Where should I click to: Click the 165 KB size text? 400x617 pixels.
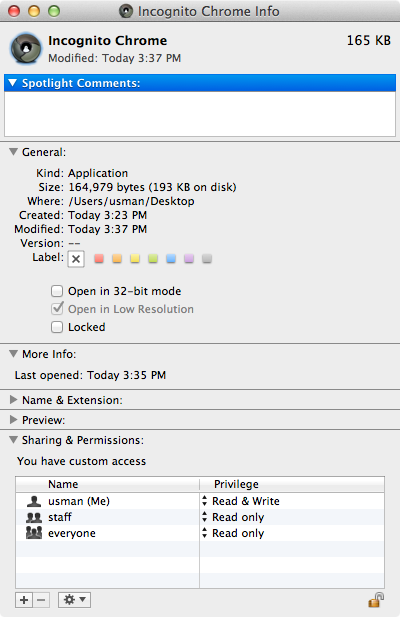tap(369, 41)
